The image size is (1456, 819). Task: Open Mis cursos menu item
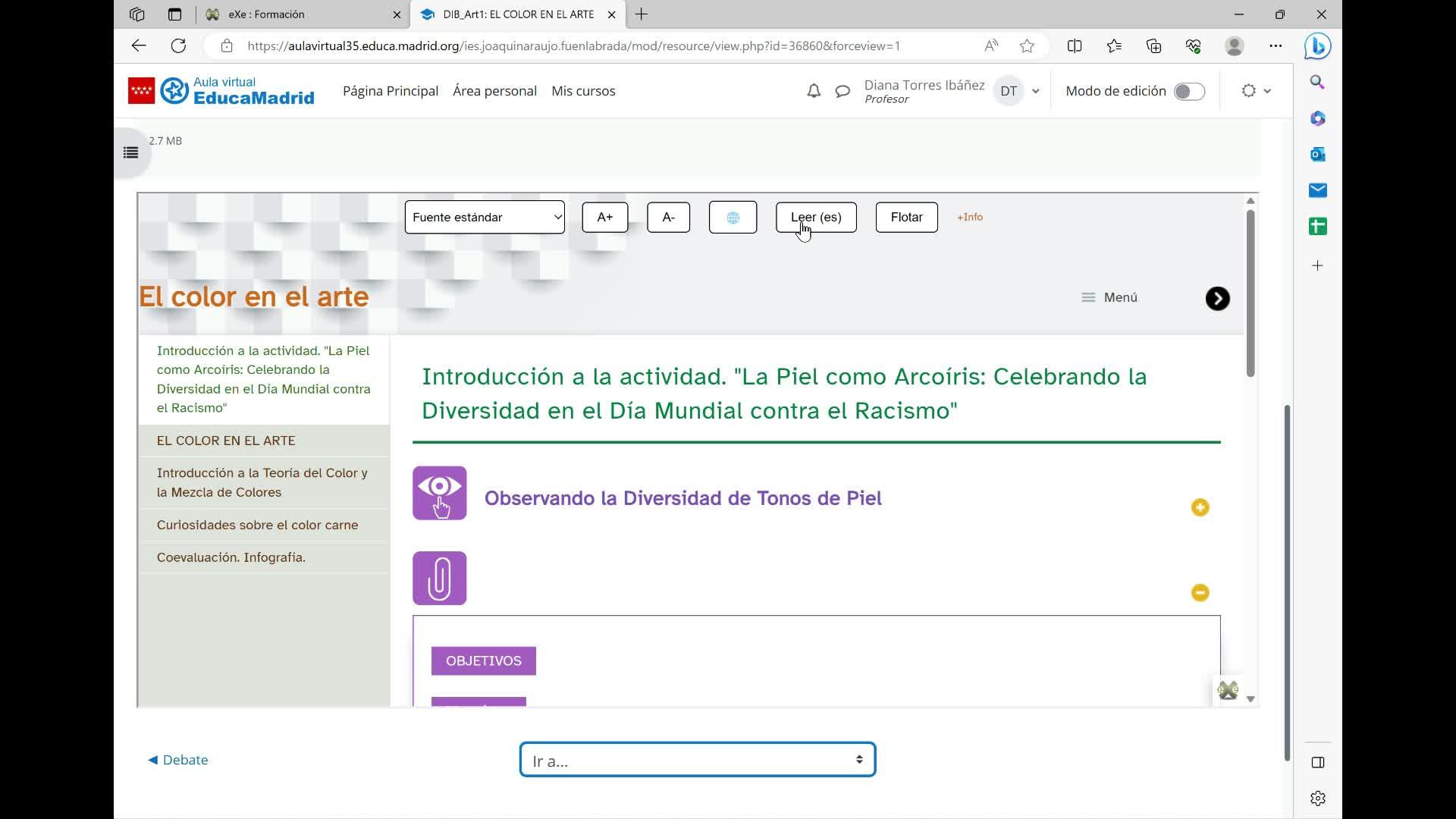(x=583, y=91)
